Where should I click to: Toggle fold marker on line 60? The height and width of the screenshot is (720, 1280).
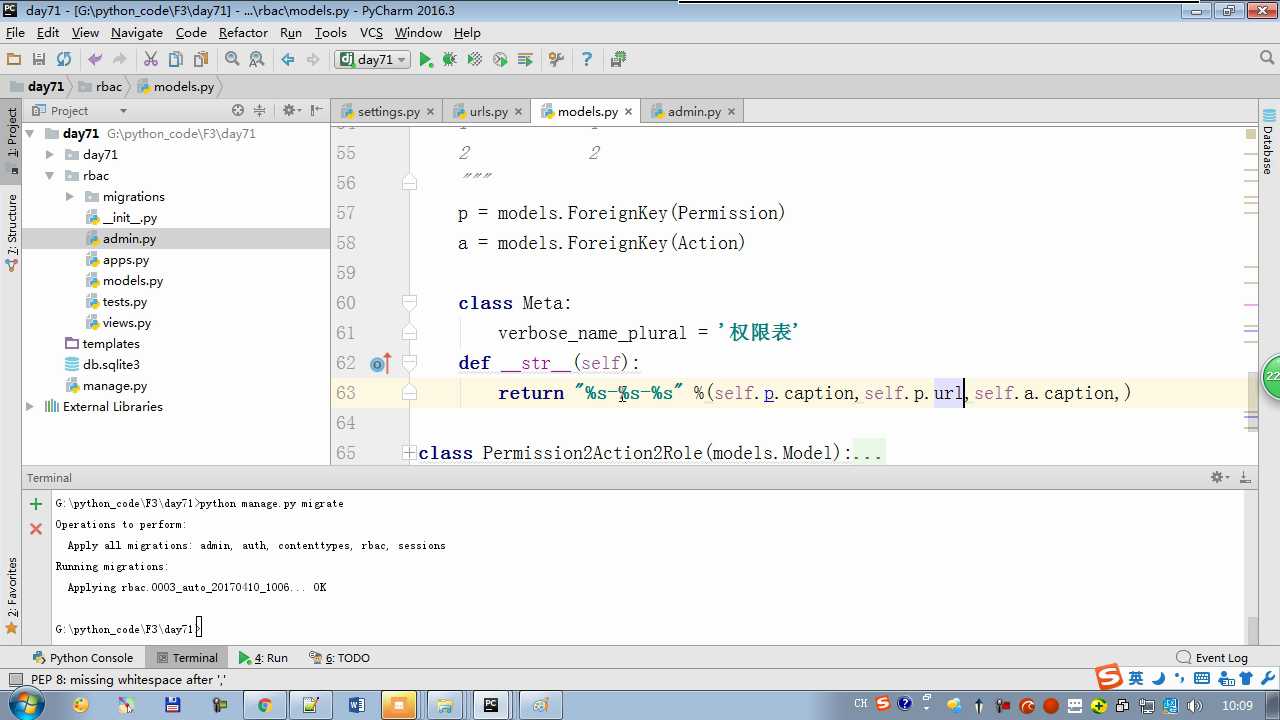coord(409,303)
